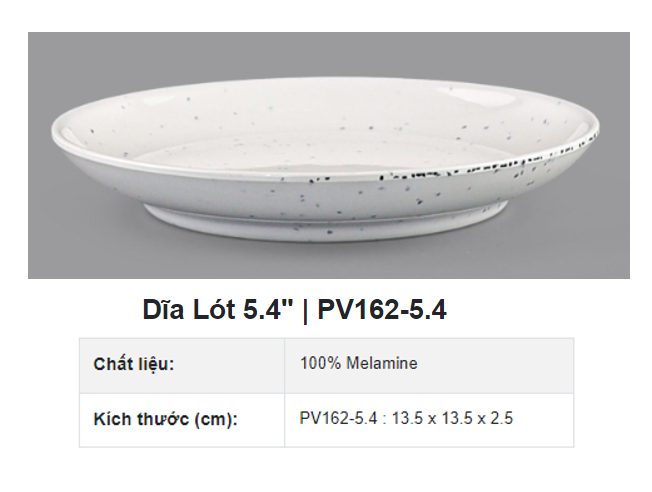Click "PV162-5.4" inside the dimensions cell
The image size is (652, 492).
[334, 419]
